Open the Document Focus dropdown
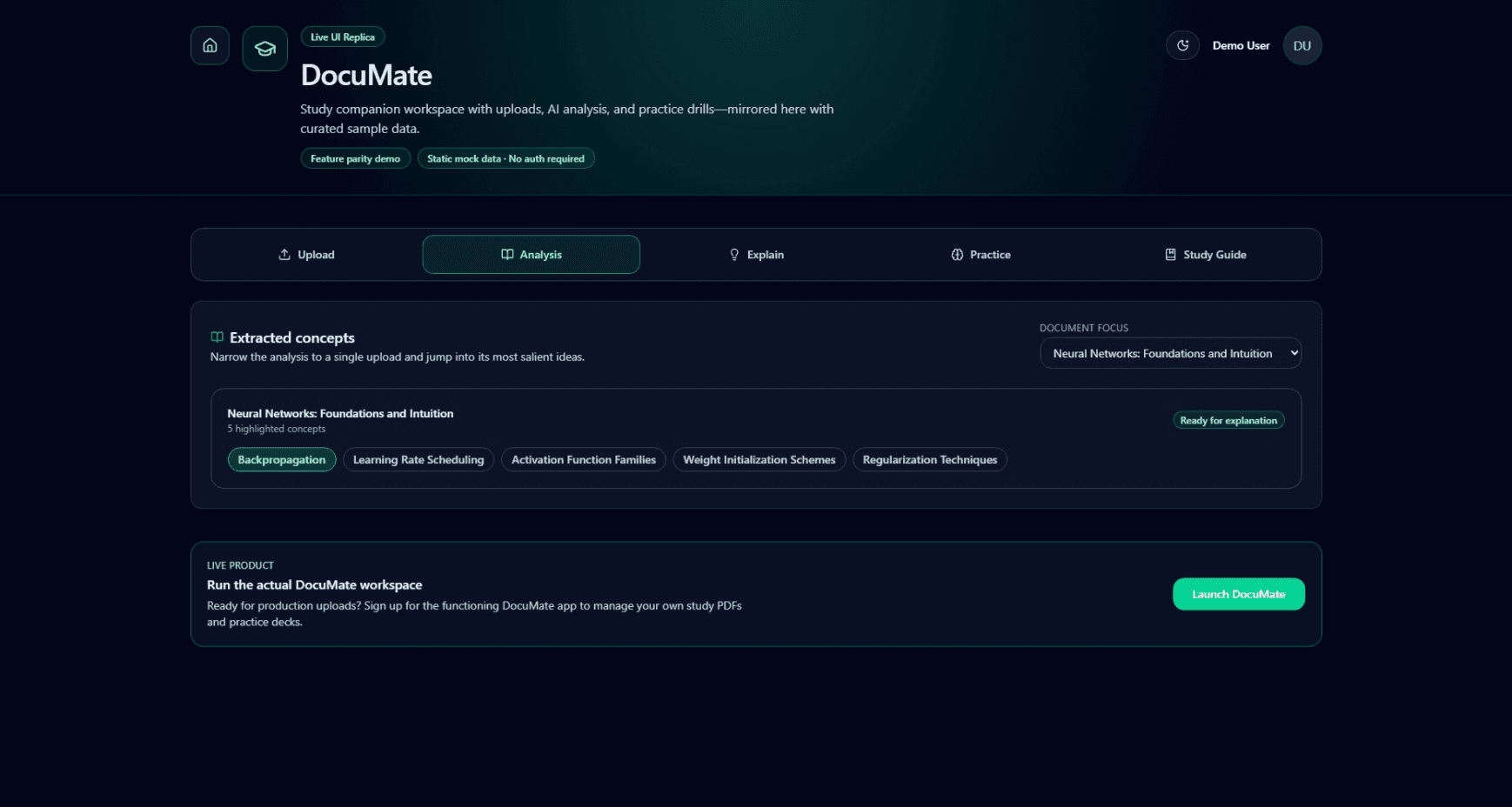The width and height of the screenshot is (1512, 807). click(x=1170, y=353)
